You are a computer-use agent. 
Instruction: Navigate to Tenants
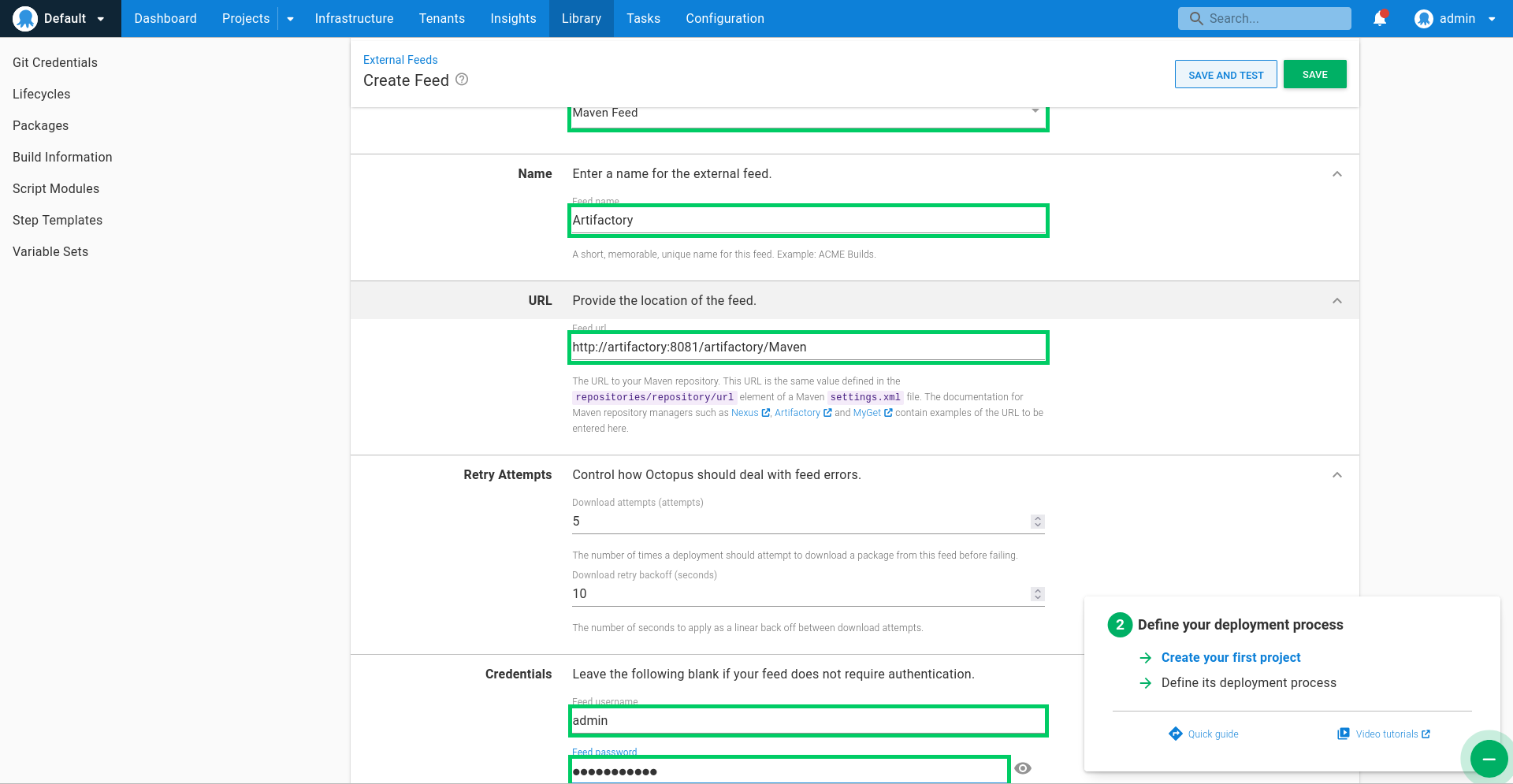(x=442, y=18)
